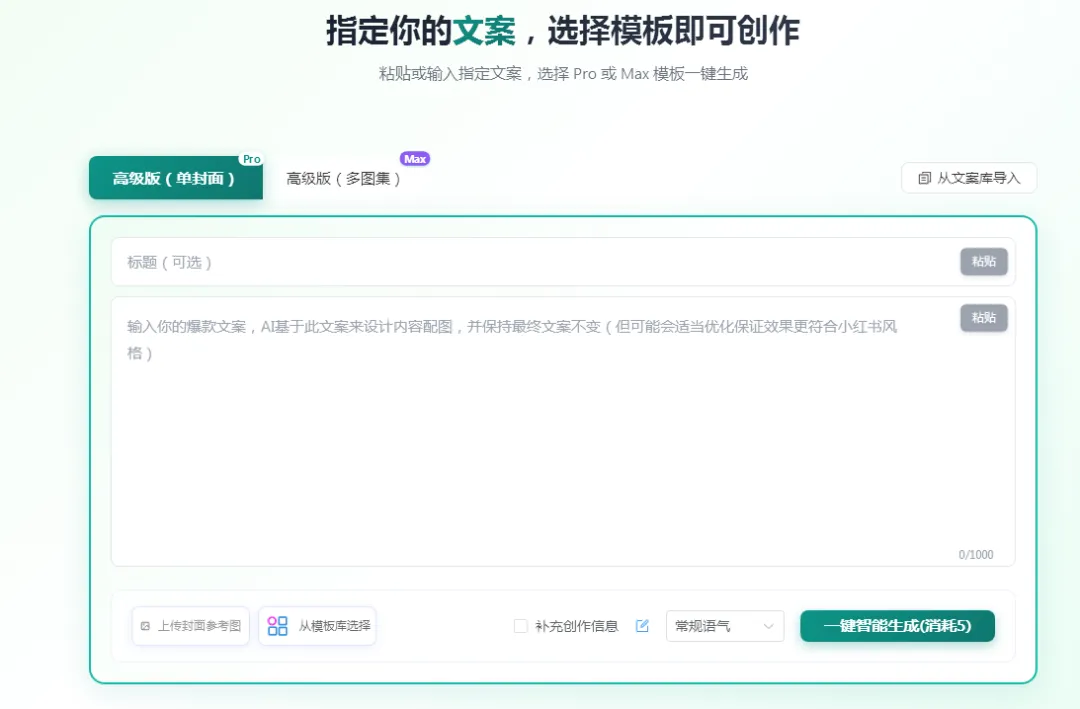Click the document icon in 从文案库导入
The width and height of the screenshot is (1080, 709).
click(924, 178)
